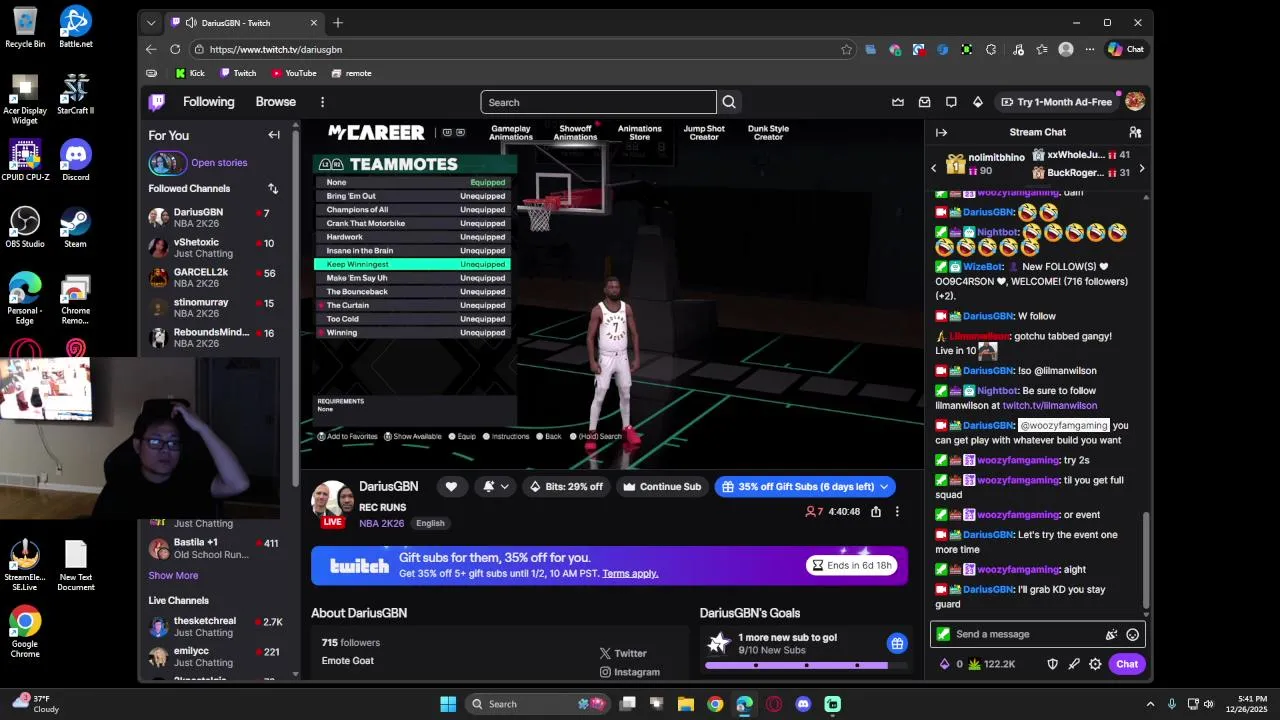Click the follow heart button
The image size is (1280, 720).
click(x=451, y=487)
